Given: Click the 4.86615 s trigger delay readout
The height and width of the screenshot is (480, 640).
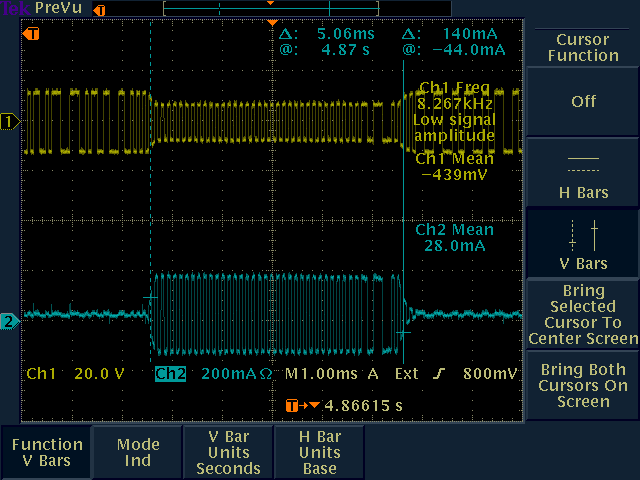Looking at the screenshot, I should (x=364, y=406).
